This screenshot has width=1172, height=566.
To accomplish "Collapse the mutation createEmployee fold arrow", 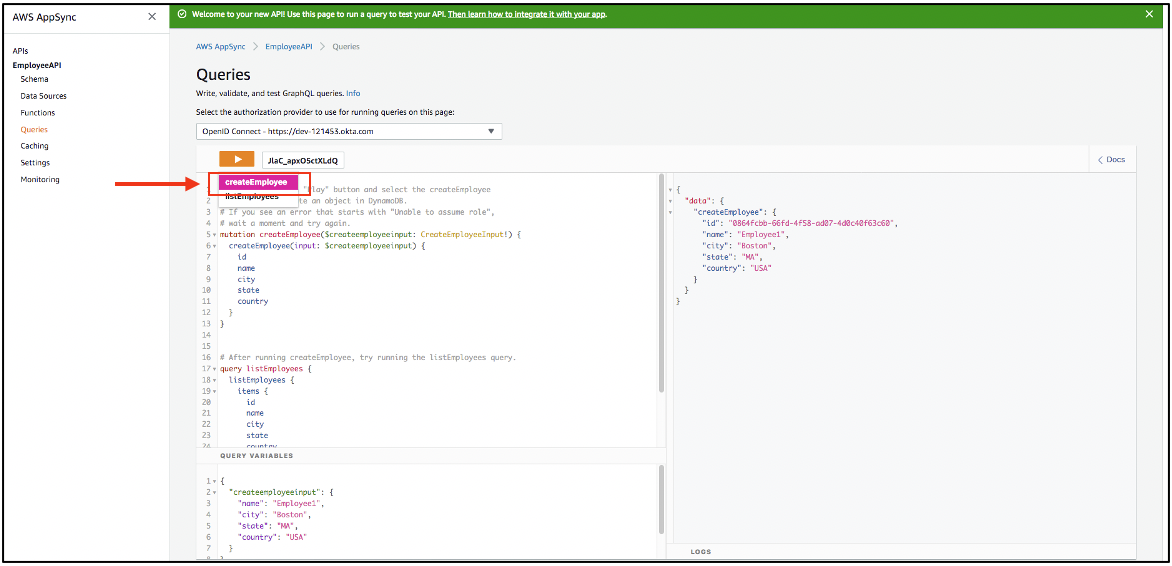I will click(x=213, y=234).
